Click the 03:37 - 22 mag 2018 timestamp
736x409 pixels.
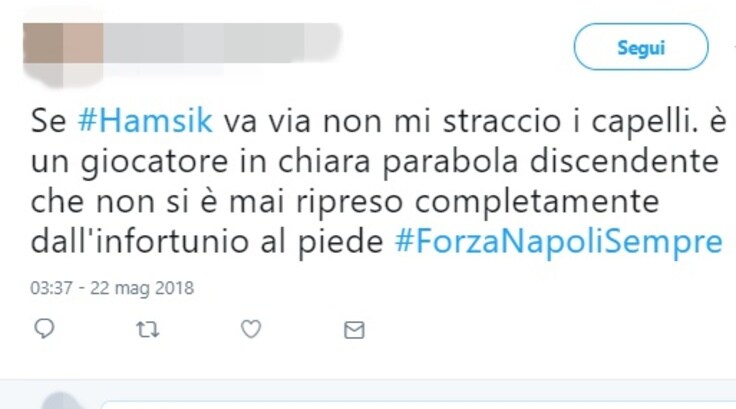point(112,288)
